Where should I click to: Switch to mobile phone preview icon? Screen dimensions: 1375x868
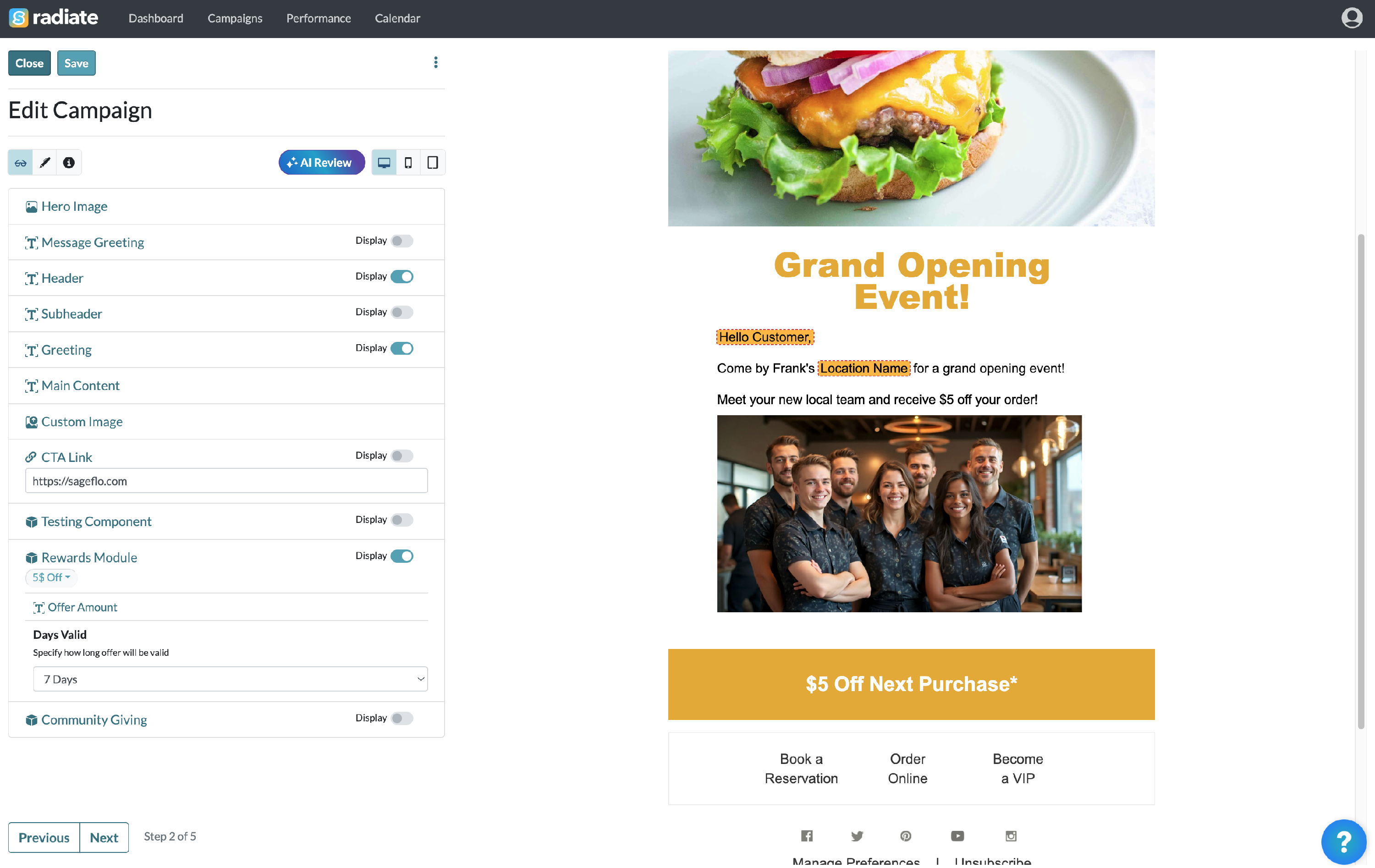click(408, 163)
